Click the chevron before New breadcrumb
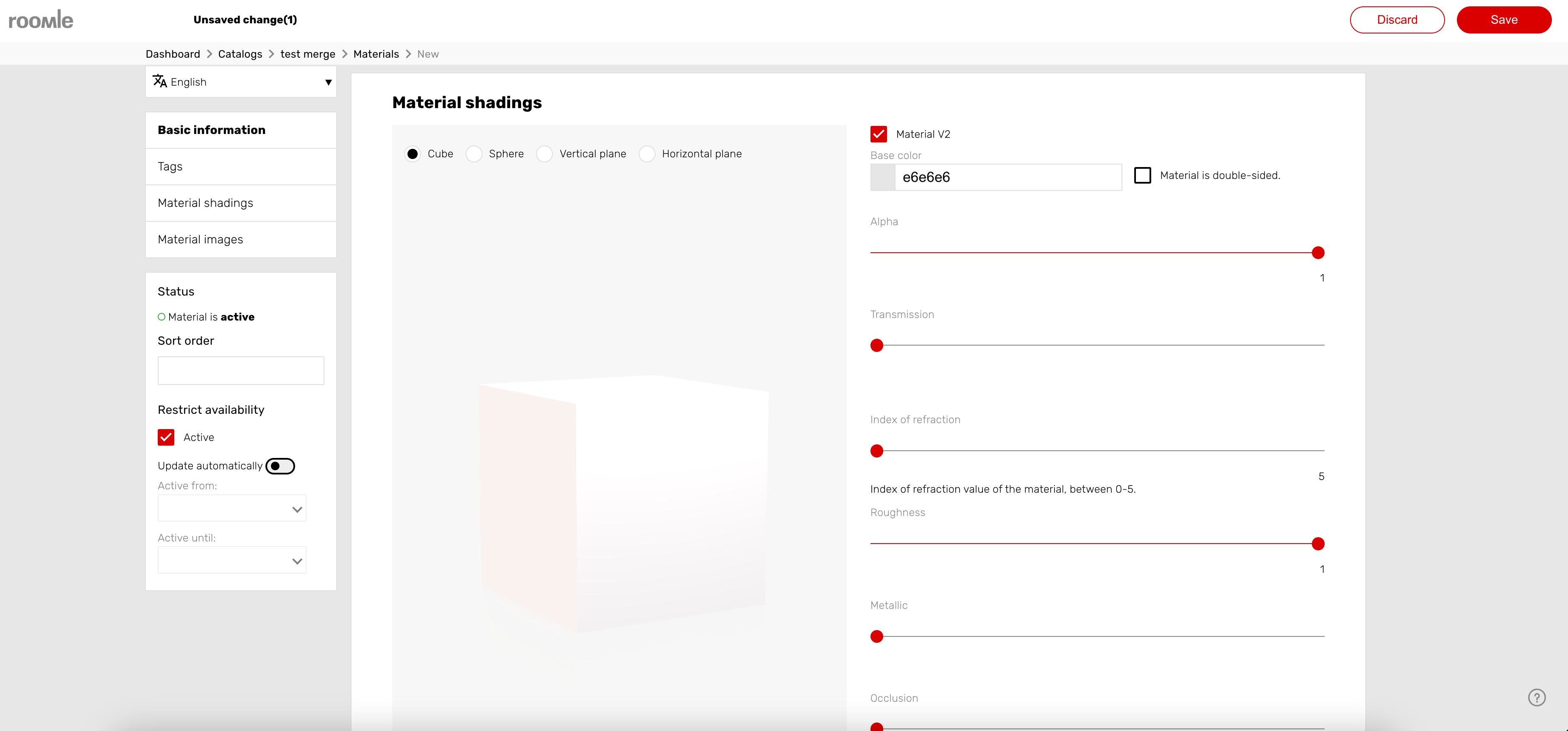1568x731 pixels. pos(408,54)
